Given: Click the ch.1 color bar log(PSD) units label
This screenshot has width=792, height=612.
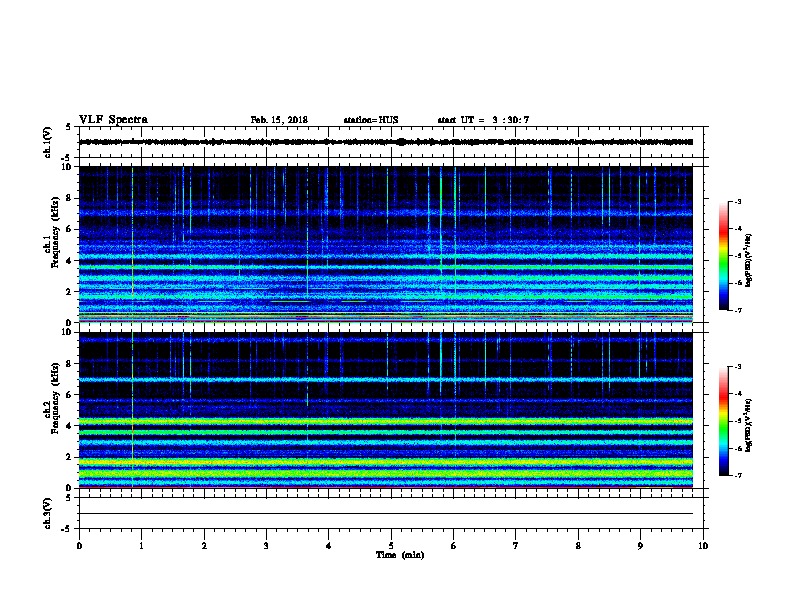Looking at the screenshot, I should [748, 260].
